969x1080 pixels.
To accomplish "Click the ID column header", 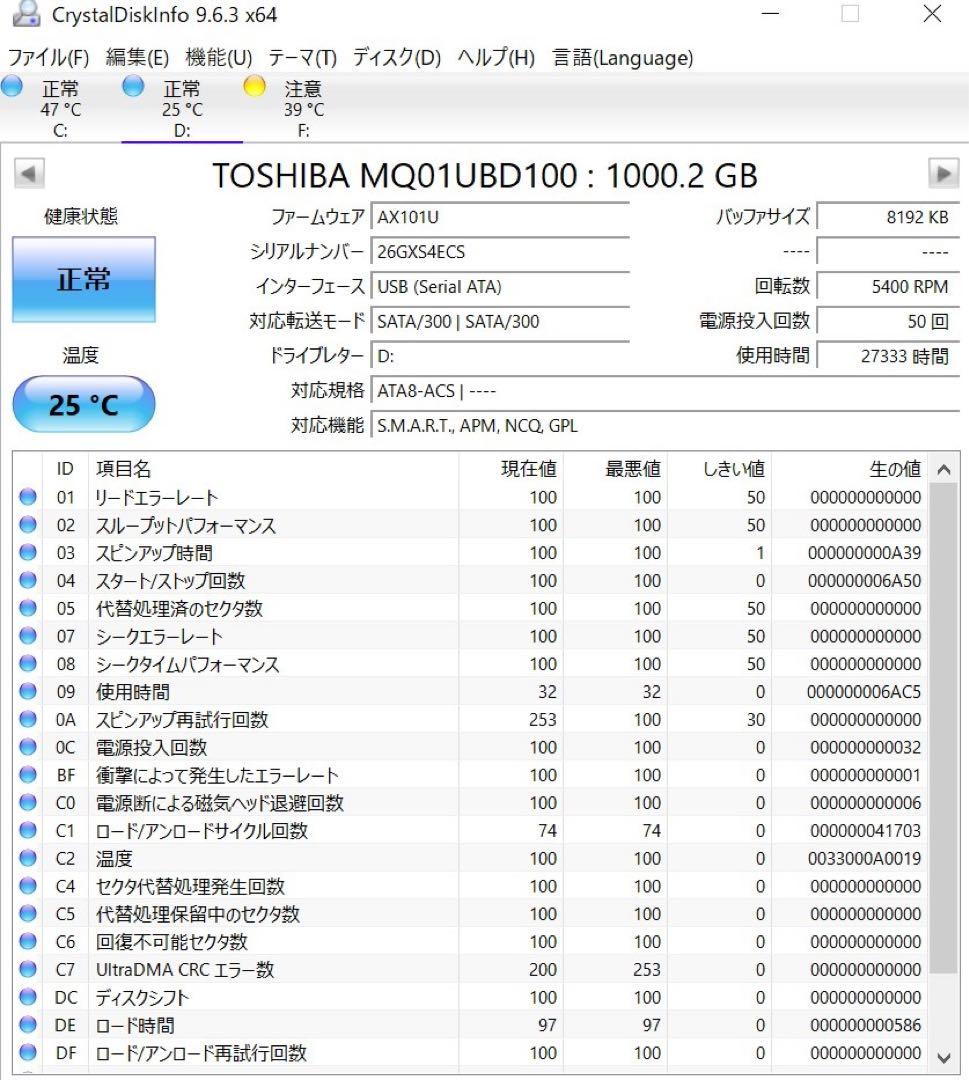I will click(65, 468).
